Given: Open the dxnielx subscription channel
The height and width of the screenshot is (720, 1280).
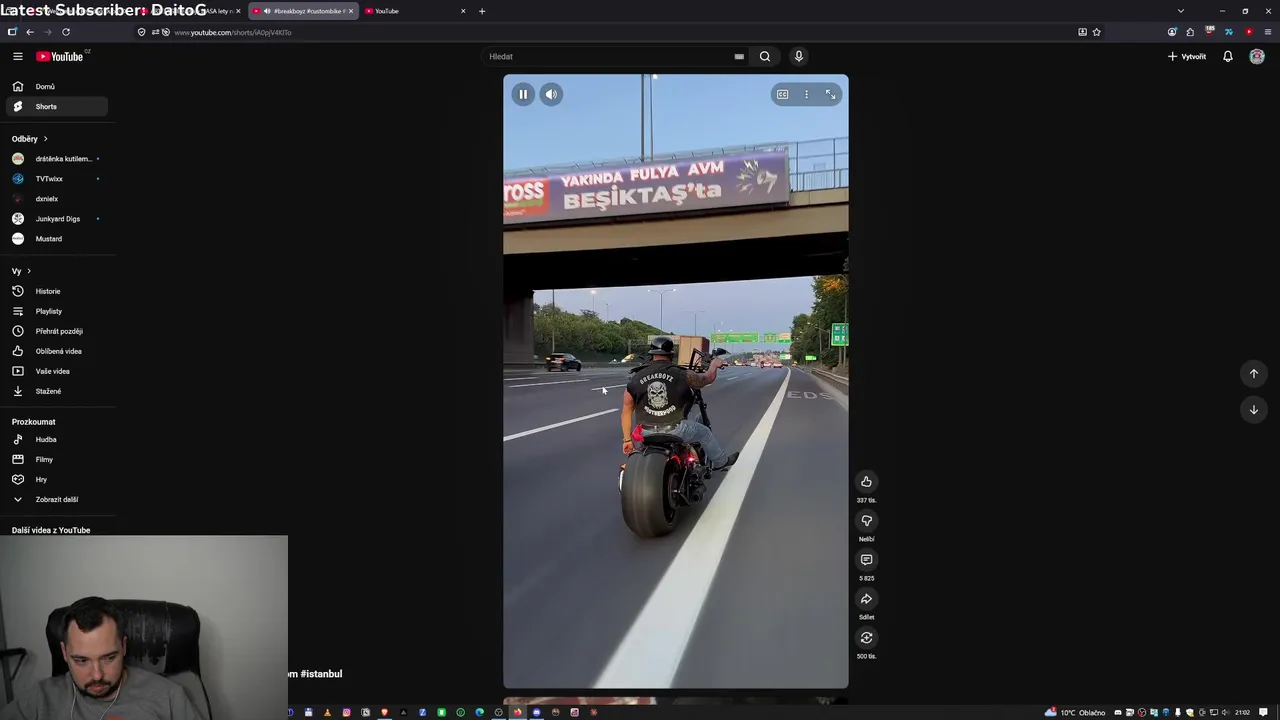Looking at the screenshot, I should pos(57,198).
